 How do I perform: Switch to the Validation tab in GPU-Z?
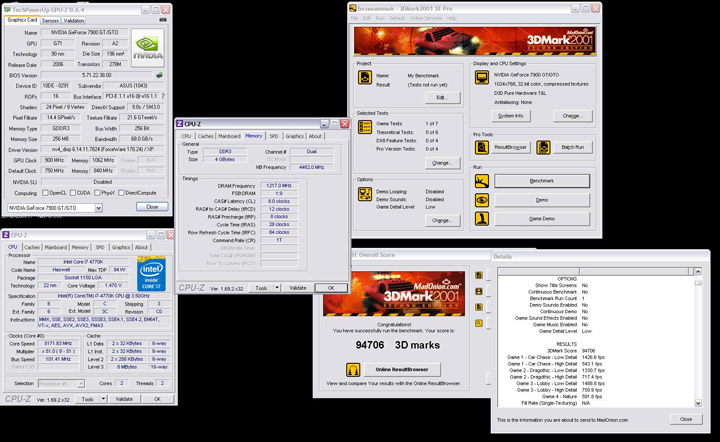pos(73,21)
